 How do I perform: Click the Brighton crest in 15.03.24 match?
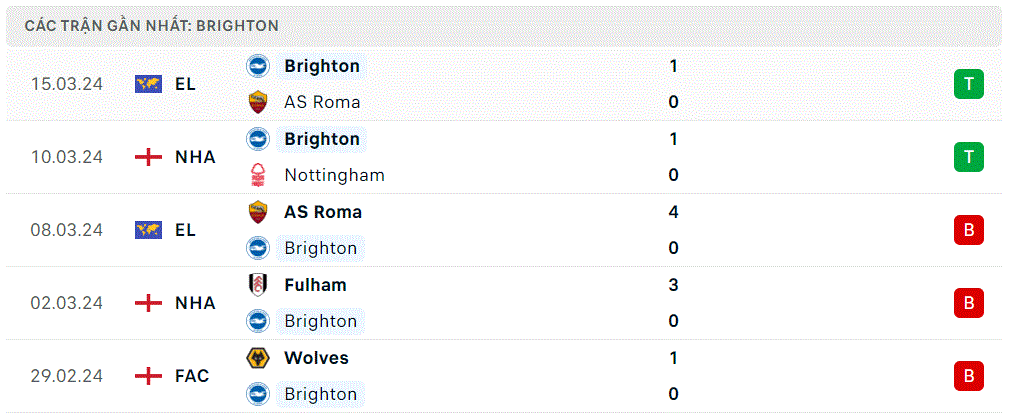click(x=258, y=66)
